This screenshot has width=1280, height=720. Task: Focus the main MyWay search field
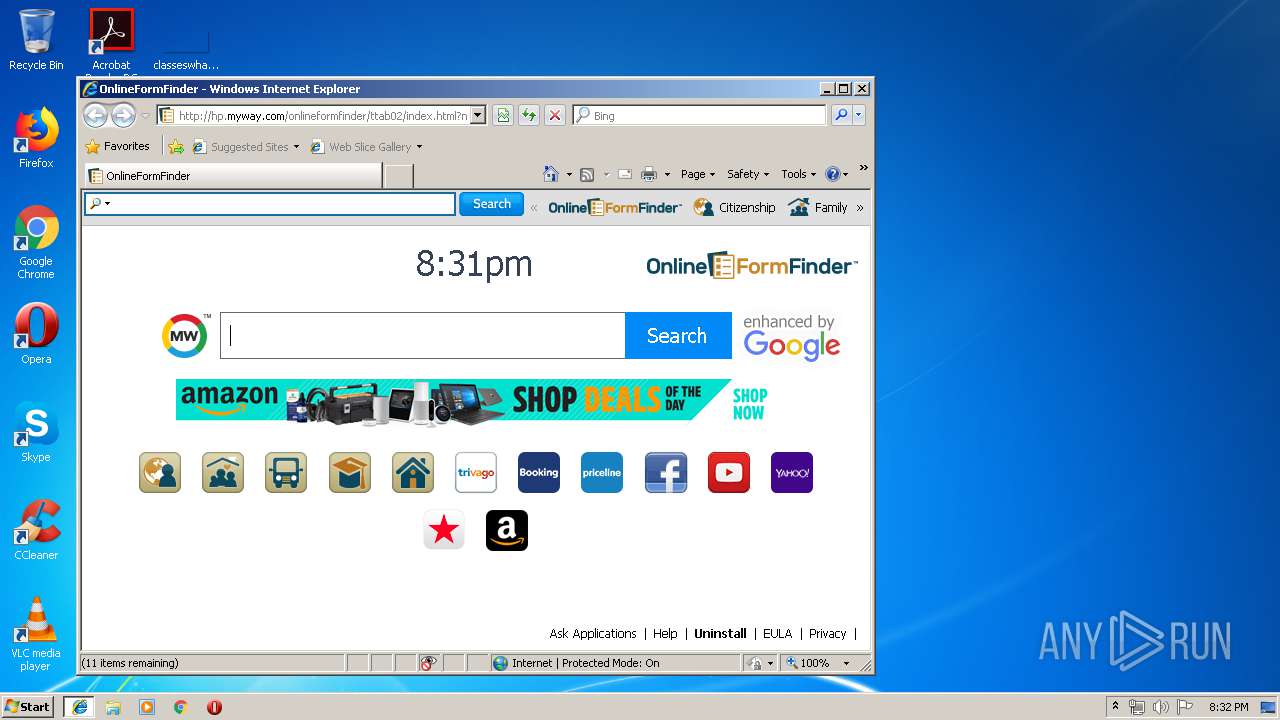(422, 336)
